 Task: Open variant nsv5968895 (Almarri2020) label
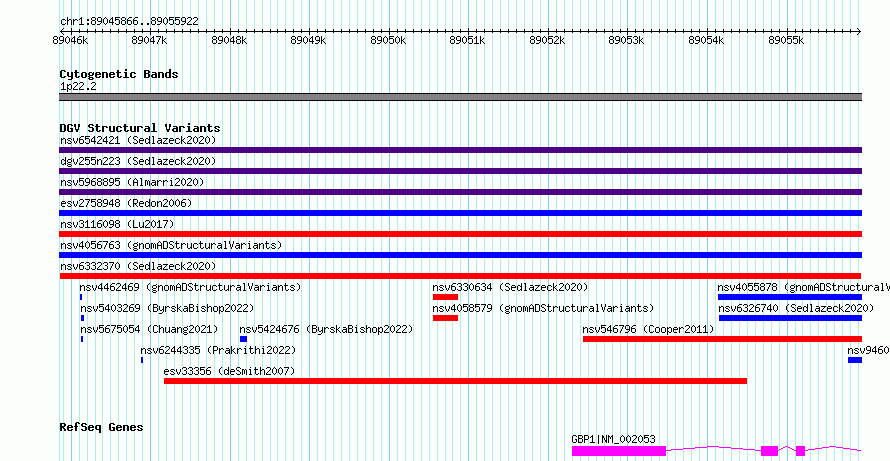point(132,182)
